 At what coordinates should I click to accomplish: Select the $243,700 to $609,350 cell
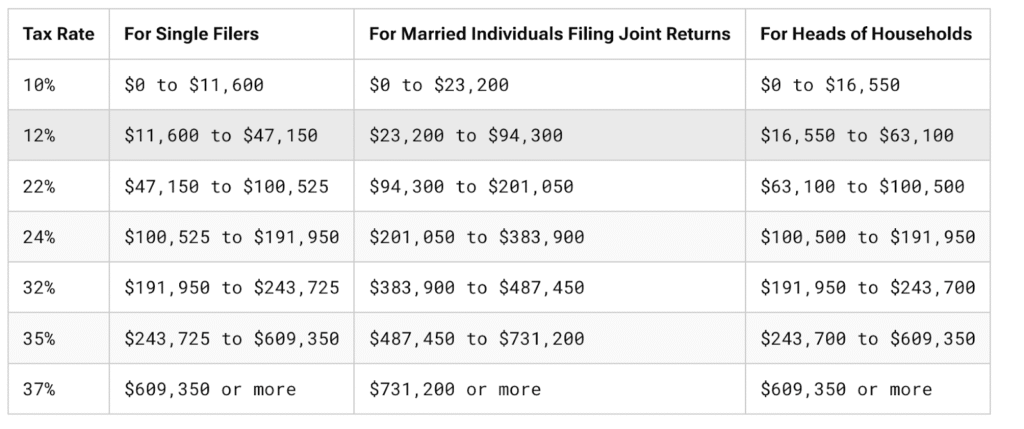coord(867,339)
